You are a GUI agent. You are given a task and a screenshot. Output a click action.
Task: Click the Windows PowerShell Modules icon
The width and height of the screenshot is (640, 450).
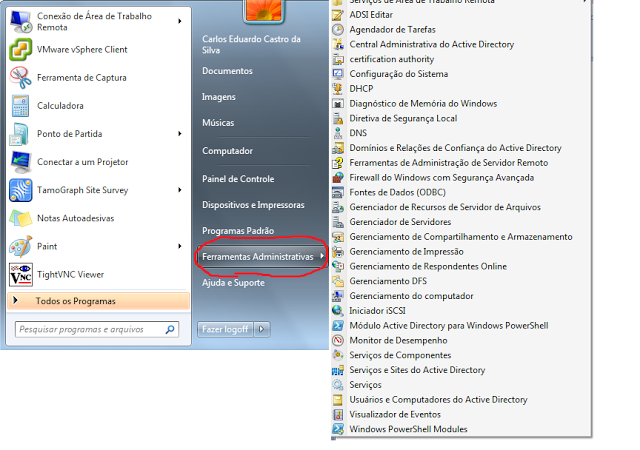(x=338, y=429)
